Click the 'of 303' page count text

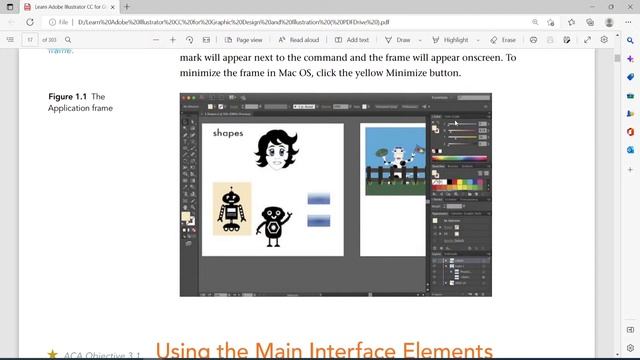pyautogui.click(x=49, y=40)
